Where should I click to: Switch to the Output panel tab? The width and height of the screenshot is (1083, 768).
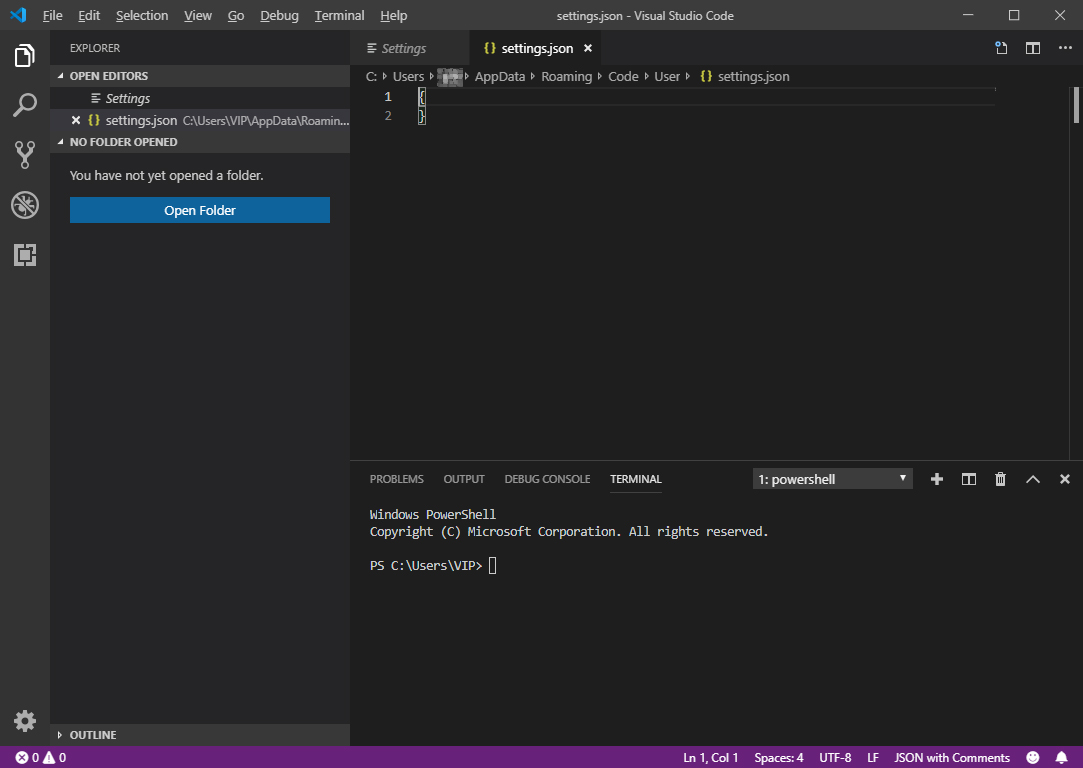pyautogui.click(x=464, y=479)
